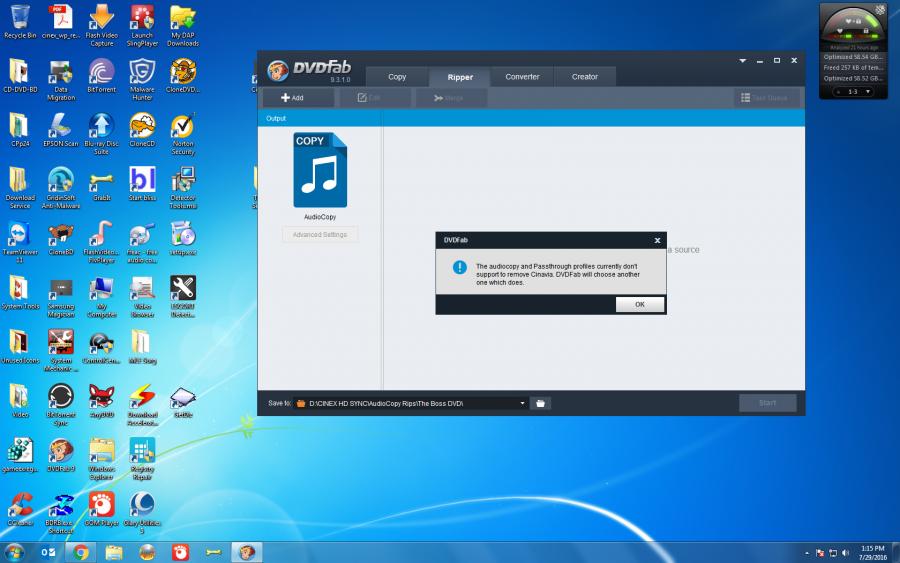Click the Start button in DVDFab

click(x=767, y=403)
